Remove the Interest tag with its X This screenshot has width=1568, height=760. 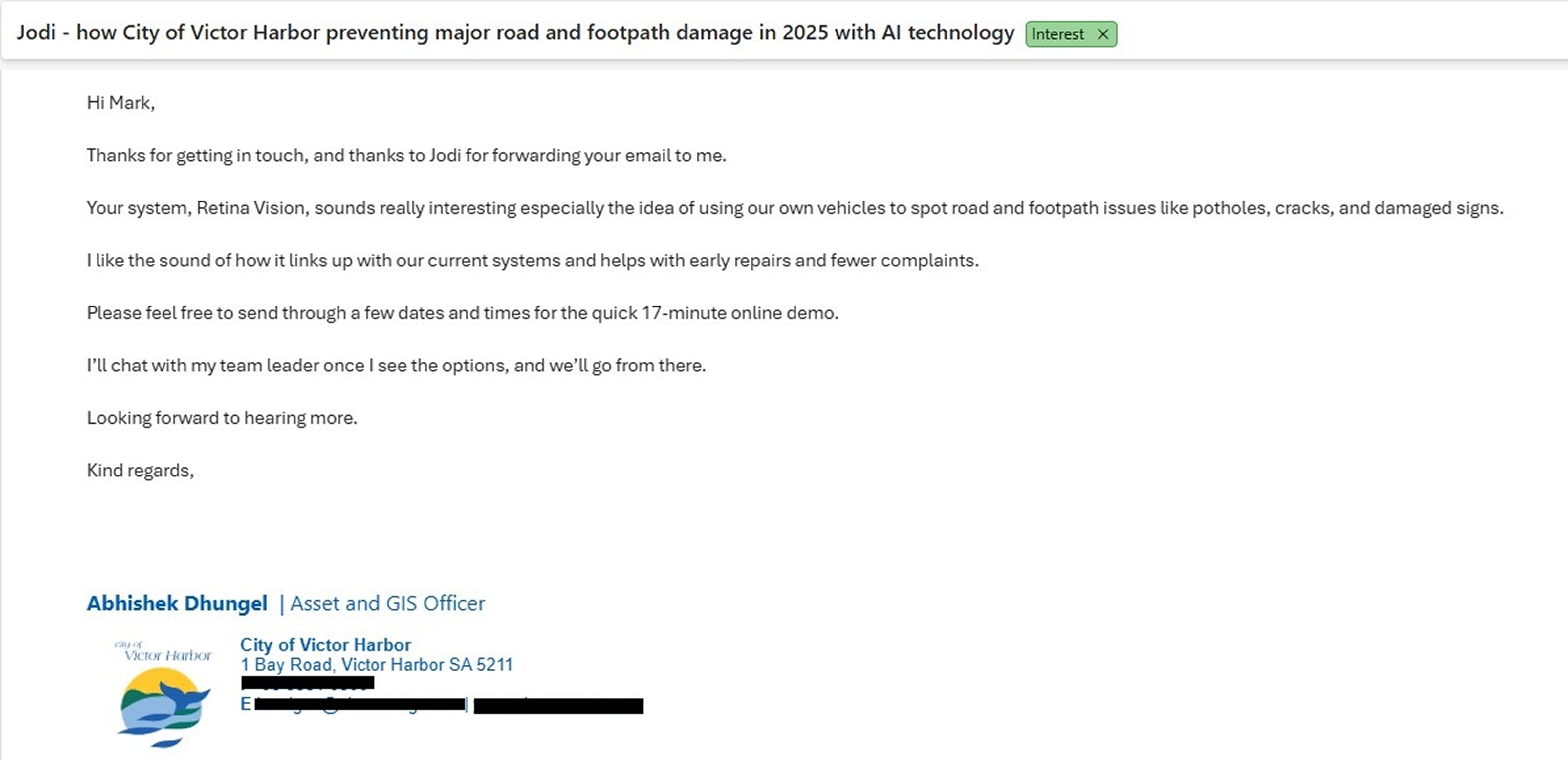1102,35
